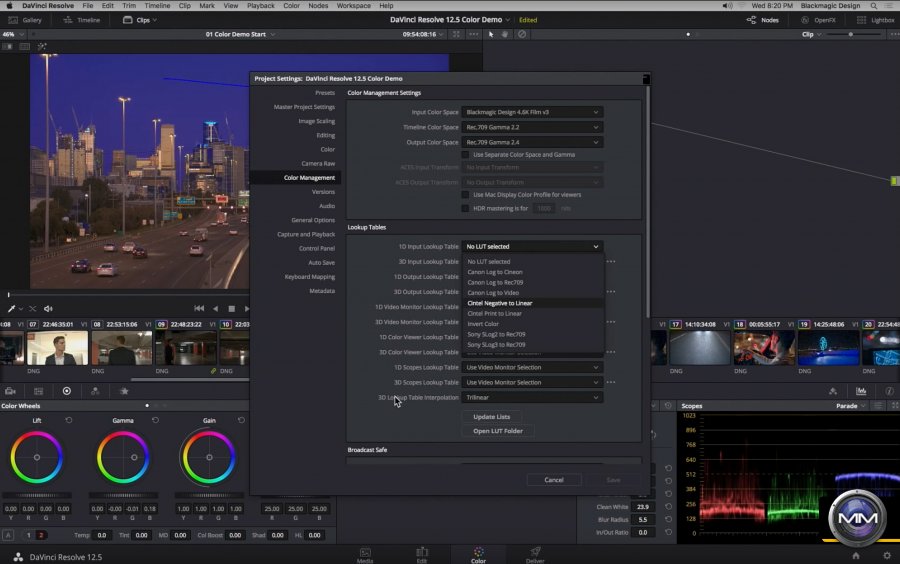Open the Input Color Space dropdown
Screen dimensions: 900x564
pyautogui.click(x=532, y=112)
